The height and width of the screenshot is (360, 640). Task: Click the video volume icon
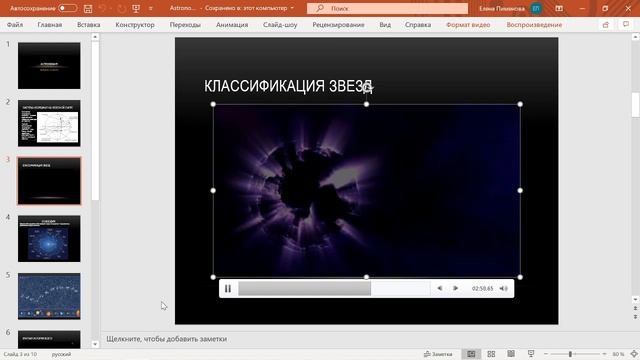tap(504, 289)
